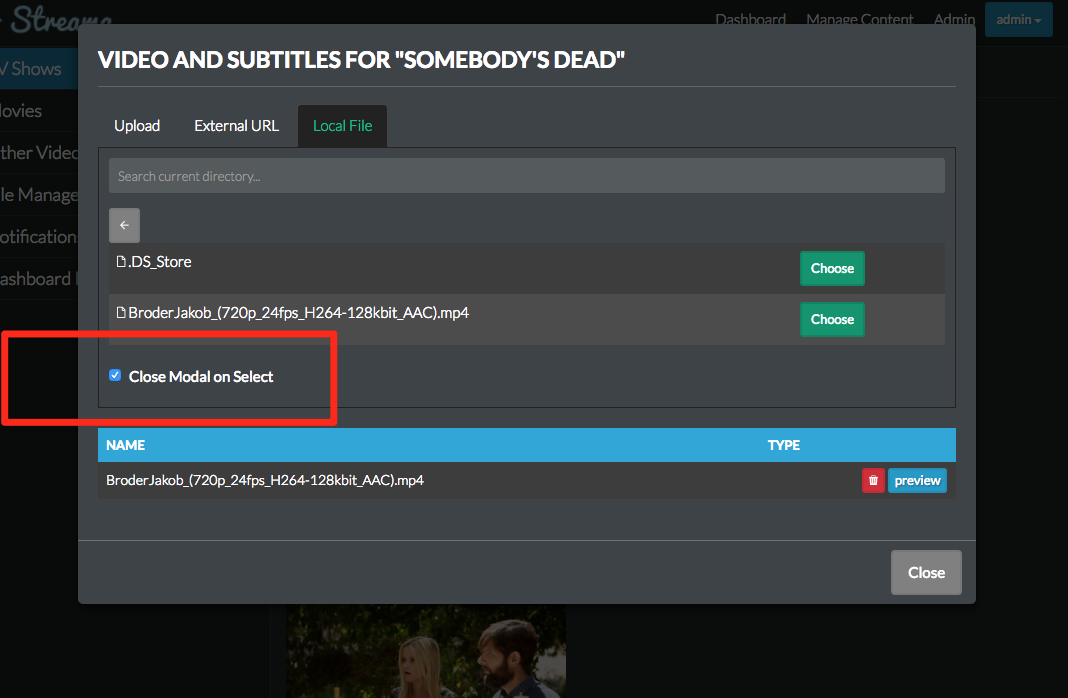Image resolution: width=1068 pixels, height=698 pixels.
Task: Click the file icon beside BroderJakob mp4
Action: click(120, 312)
